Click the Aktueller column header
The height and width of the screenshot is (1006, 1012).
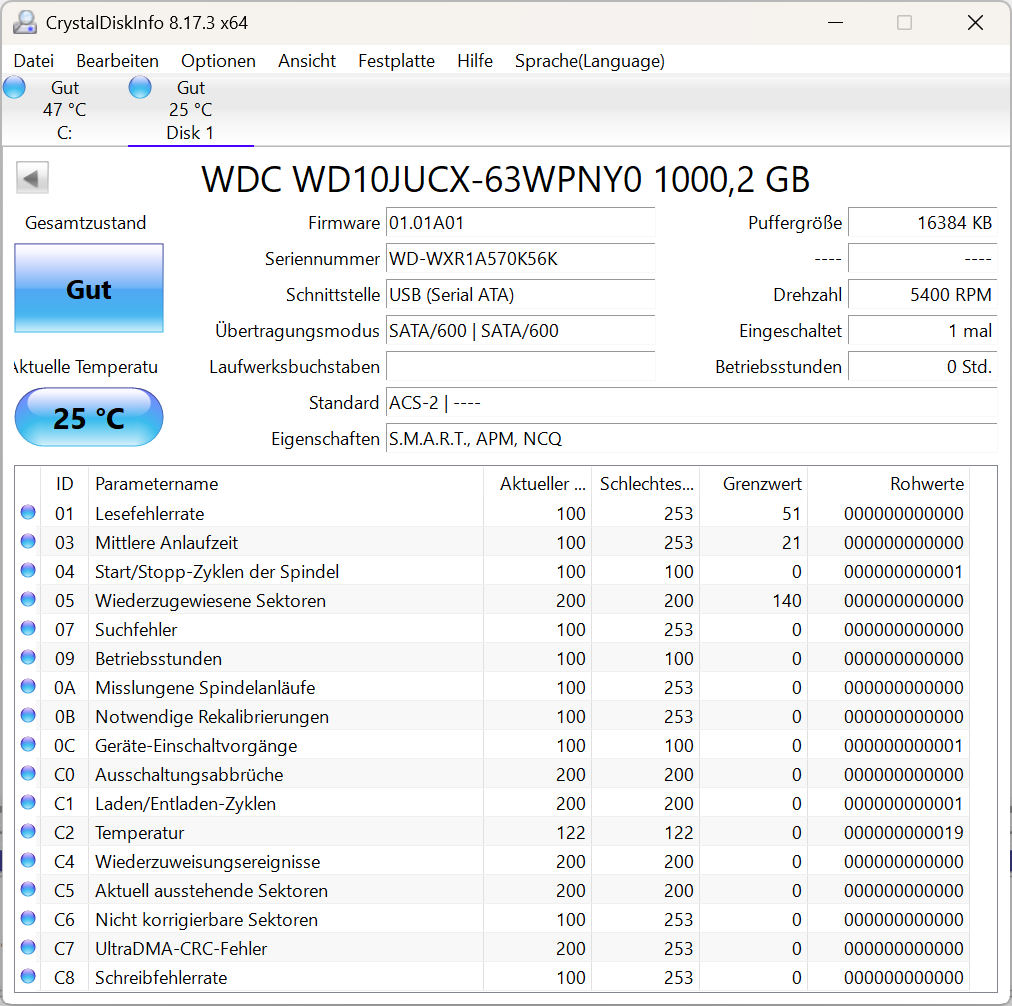[538, 483]
